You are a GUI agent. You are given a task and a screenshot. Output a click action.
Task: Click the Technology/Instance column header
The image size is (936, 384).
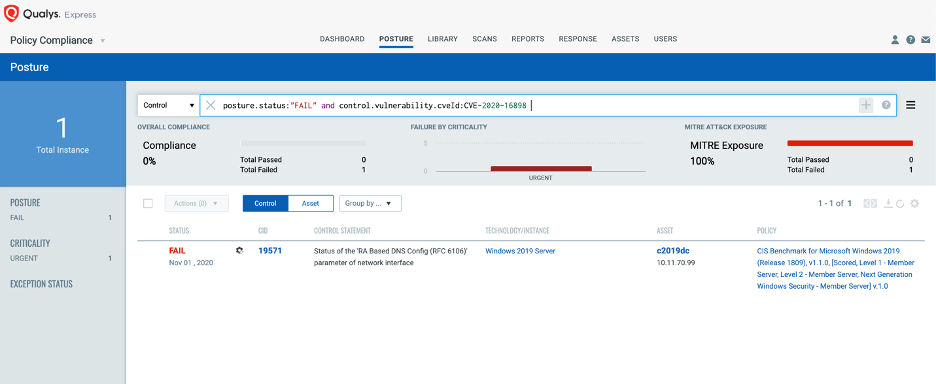(518, 231)
